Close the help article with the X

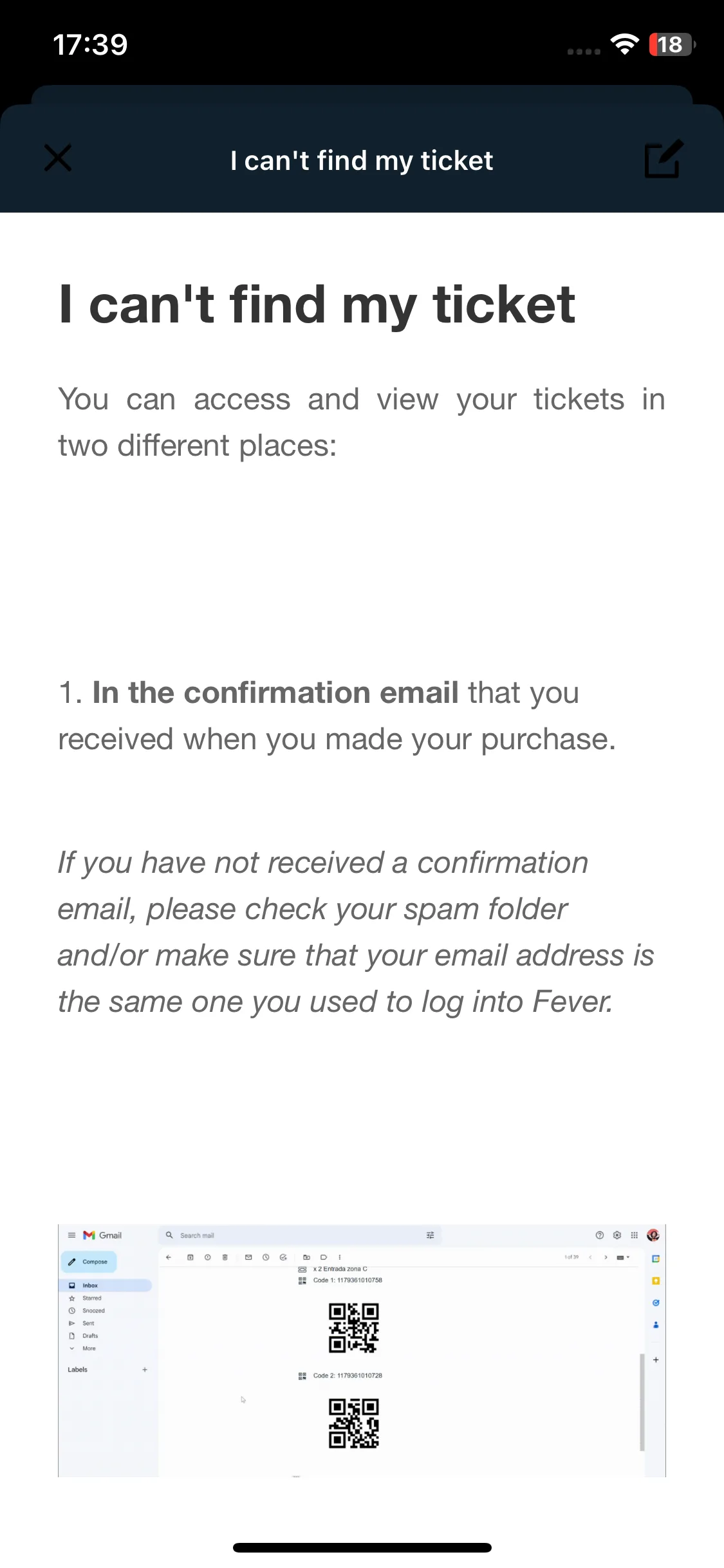pos(58,158)
